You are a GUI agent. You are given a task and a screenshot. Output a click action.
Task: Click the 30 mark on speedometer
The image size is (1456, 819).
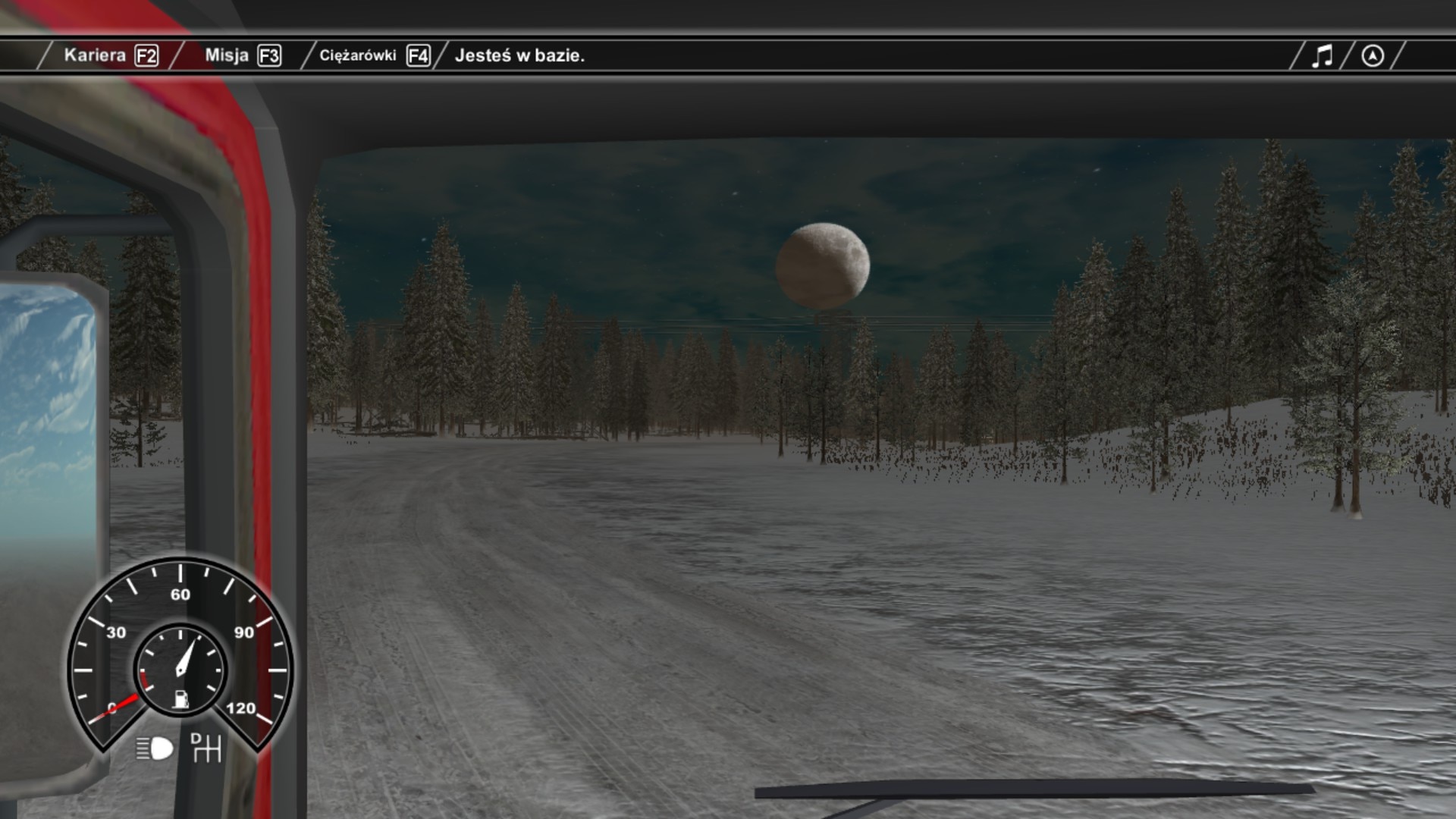pos(116,632)
